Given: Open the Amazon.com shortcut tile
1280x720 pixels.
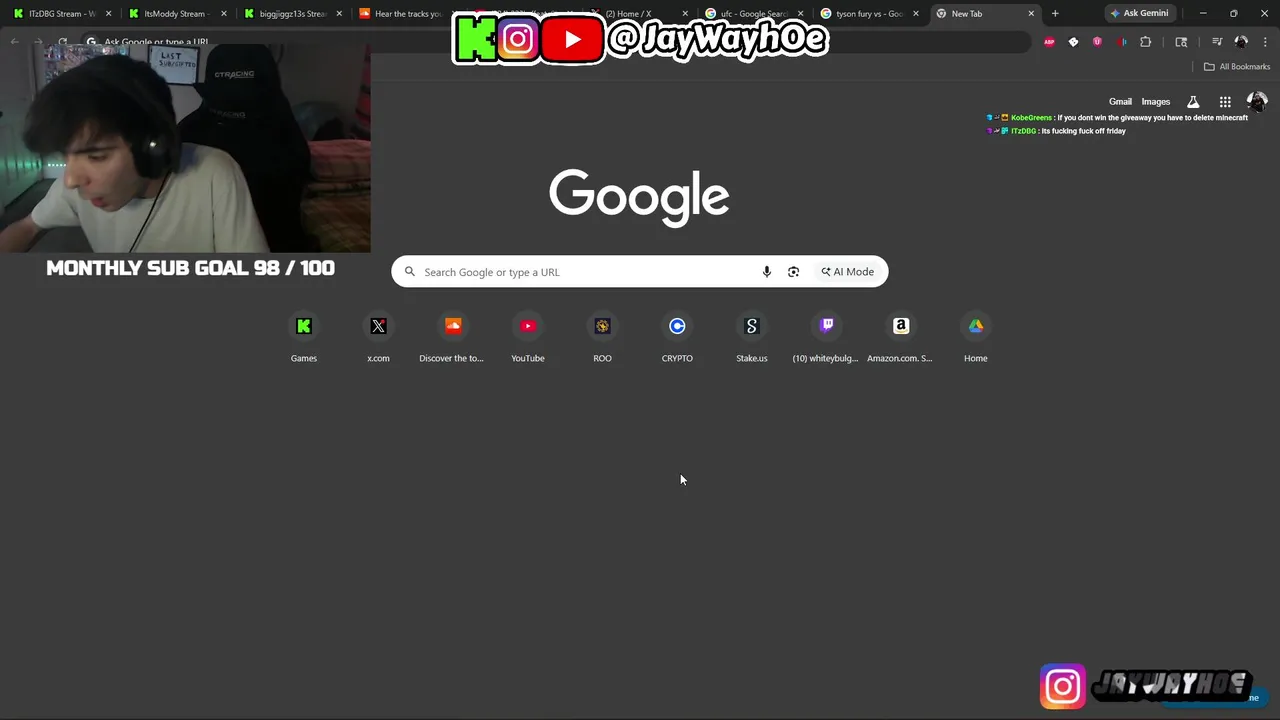Looking at the screenshot, I should [901, 339].
